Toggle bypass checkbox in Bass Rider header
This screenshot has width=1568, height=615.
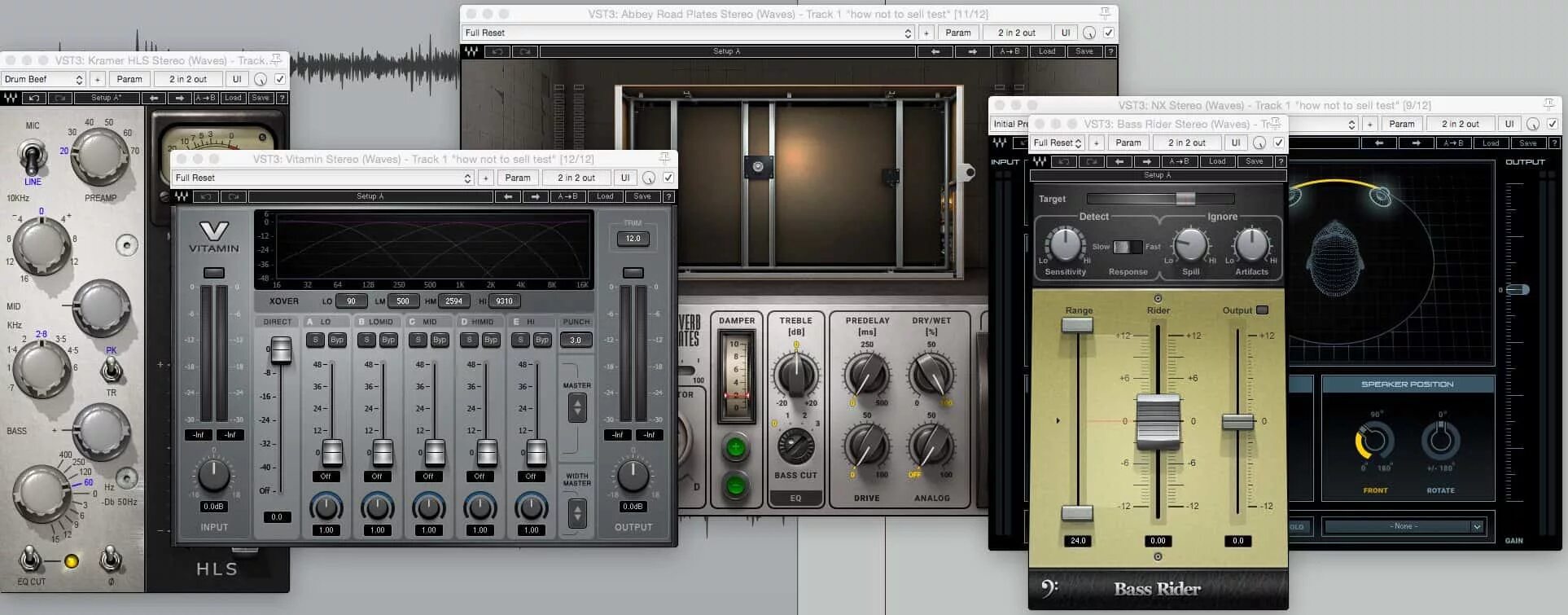tap(1279, 143)
